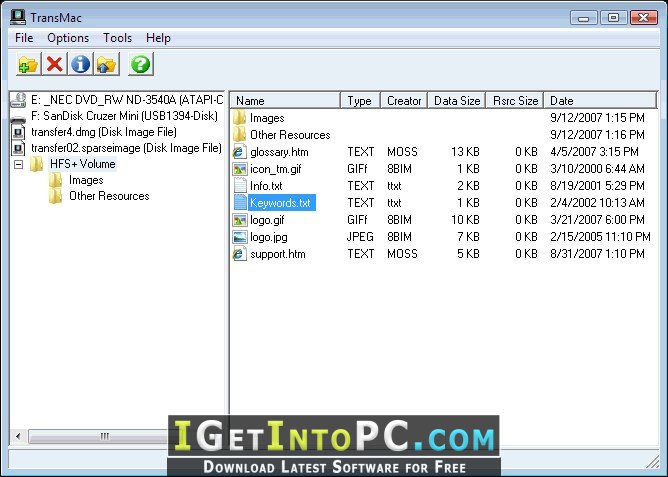Select transfer4.dmg (Disk Image File) entry
This screenshot has width=668, height=477.
point(104,132)
